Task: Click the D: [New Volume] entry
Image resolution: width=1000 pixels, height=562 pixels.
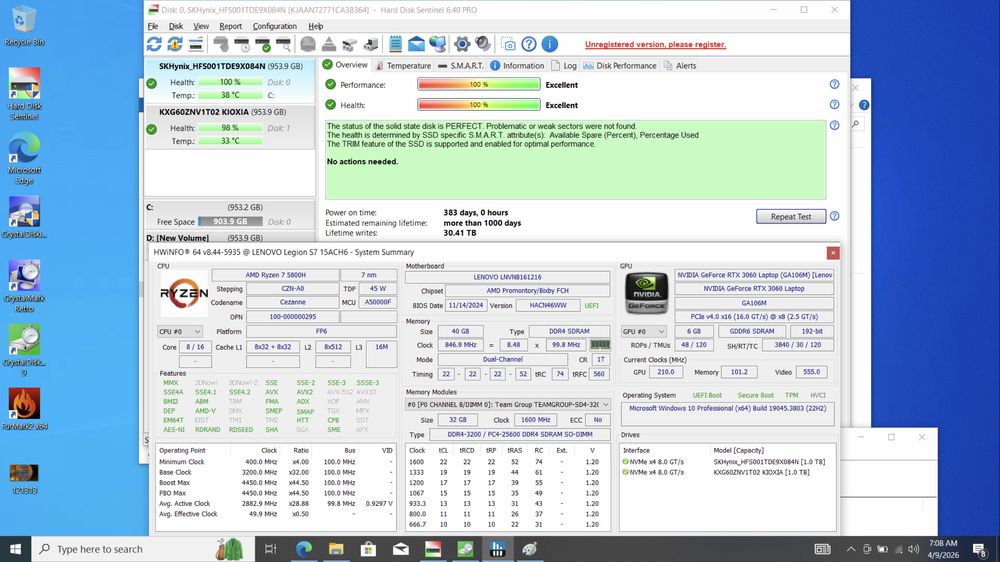Action: (x=230, y=237)
